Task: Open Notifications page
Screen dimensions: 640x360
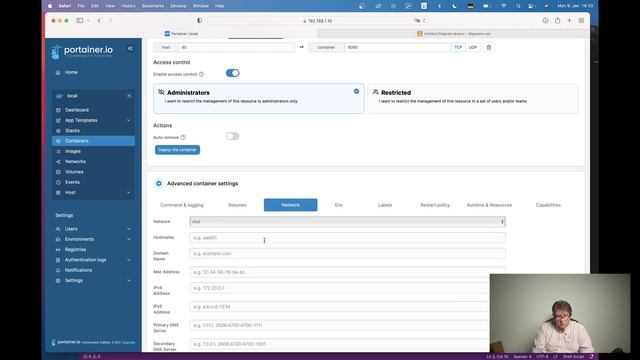Action: coord(78,270)
